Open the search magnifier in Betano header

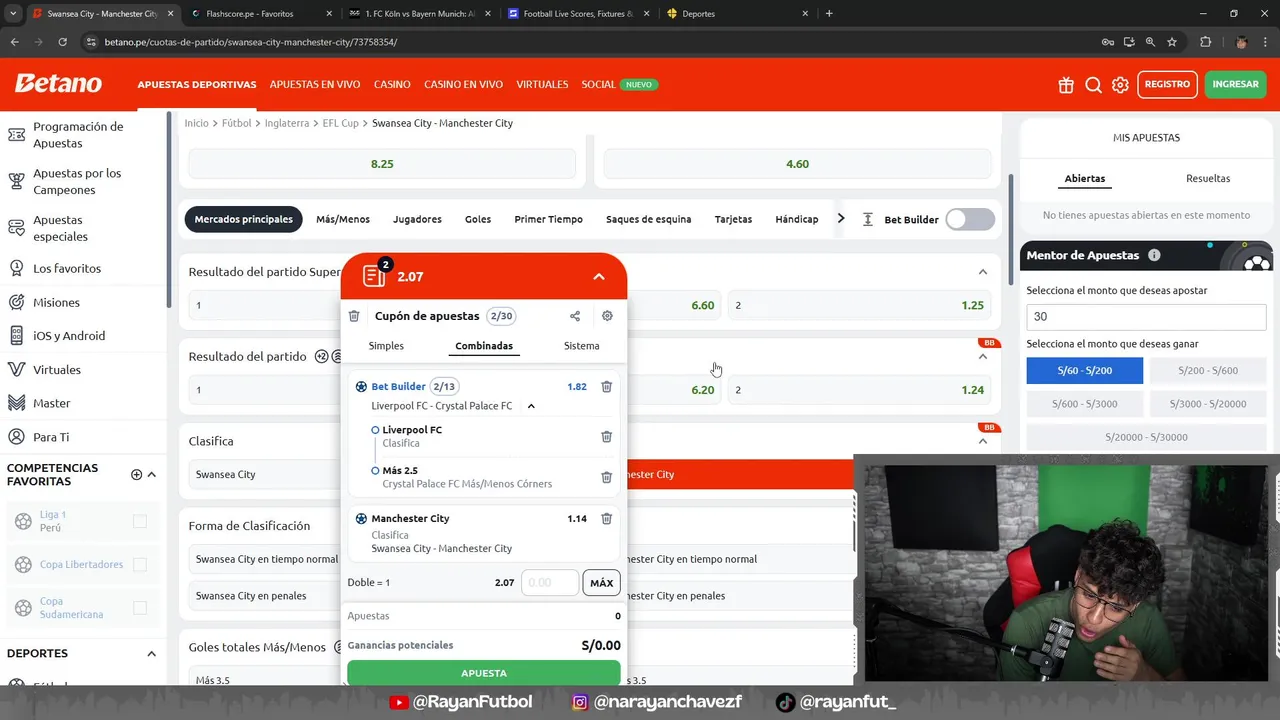[1094, 85]
